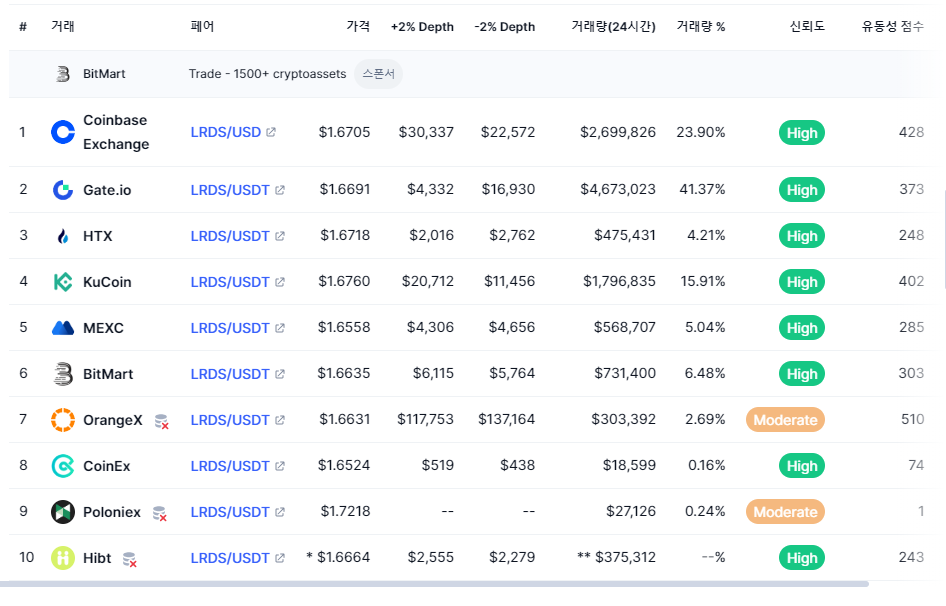Open the LRDS/USDT pair on HTX

[230, 236]
